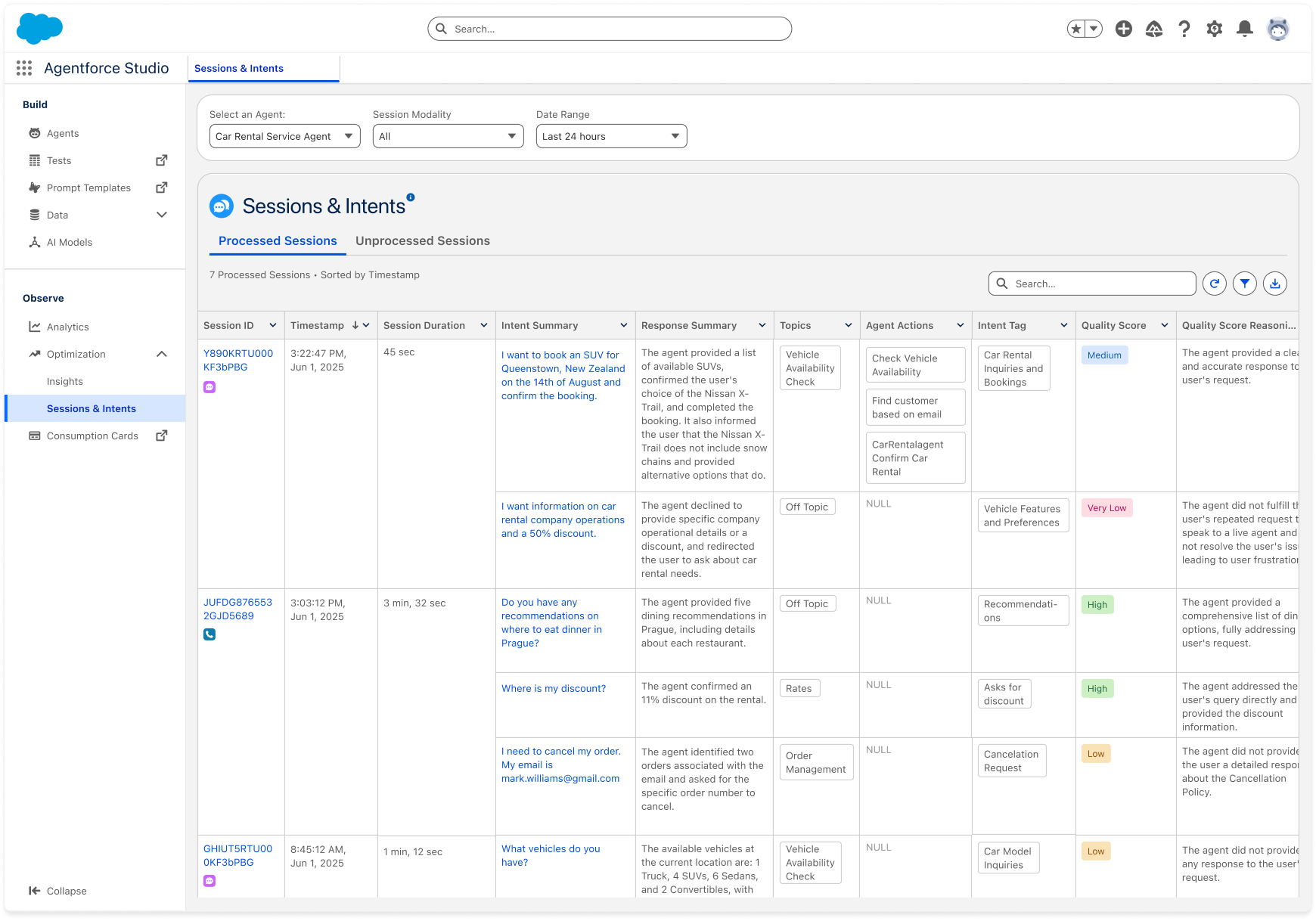Viewport: 1316px width, 921px height.
Task: Open the Trailhead guidance icon
Action: [1154, 29]
